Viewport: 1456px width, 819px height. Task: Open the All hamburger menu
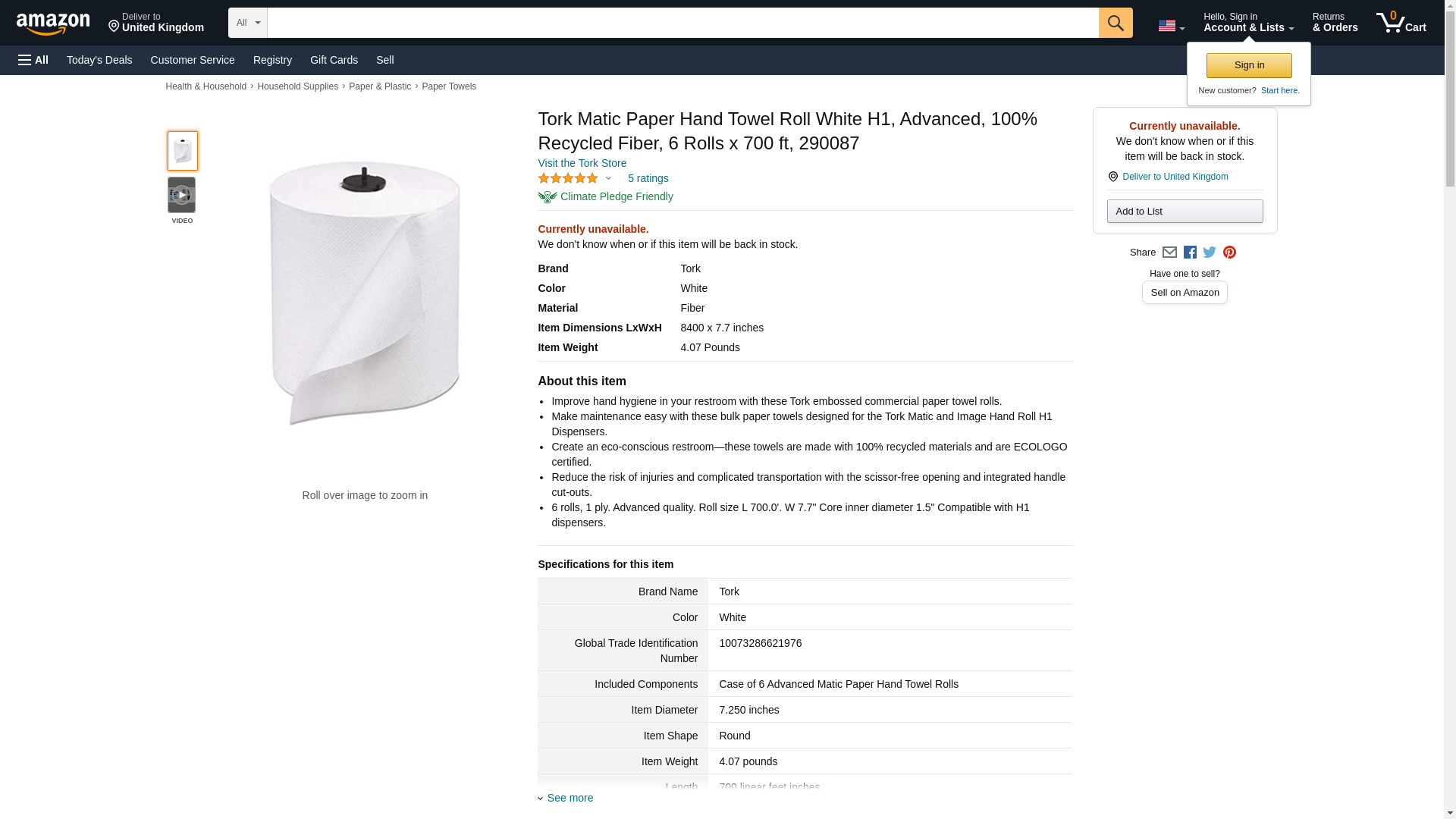pos(33,60)
